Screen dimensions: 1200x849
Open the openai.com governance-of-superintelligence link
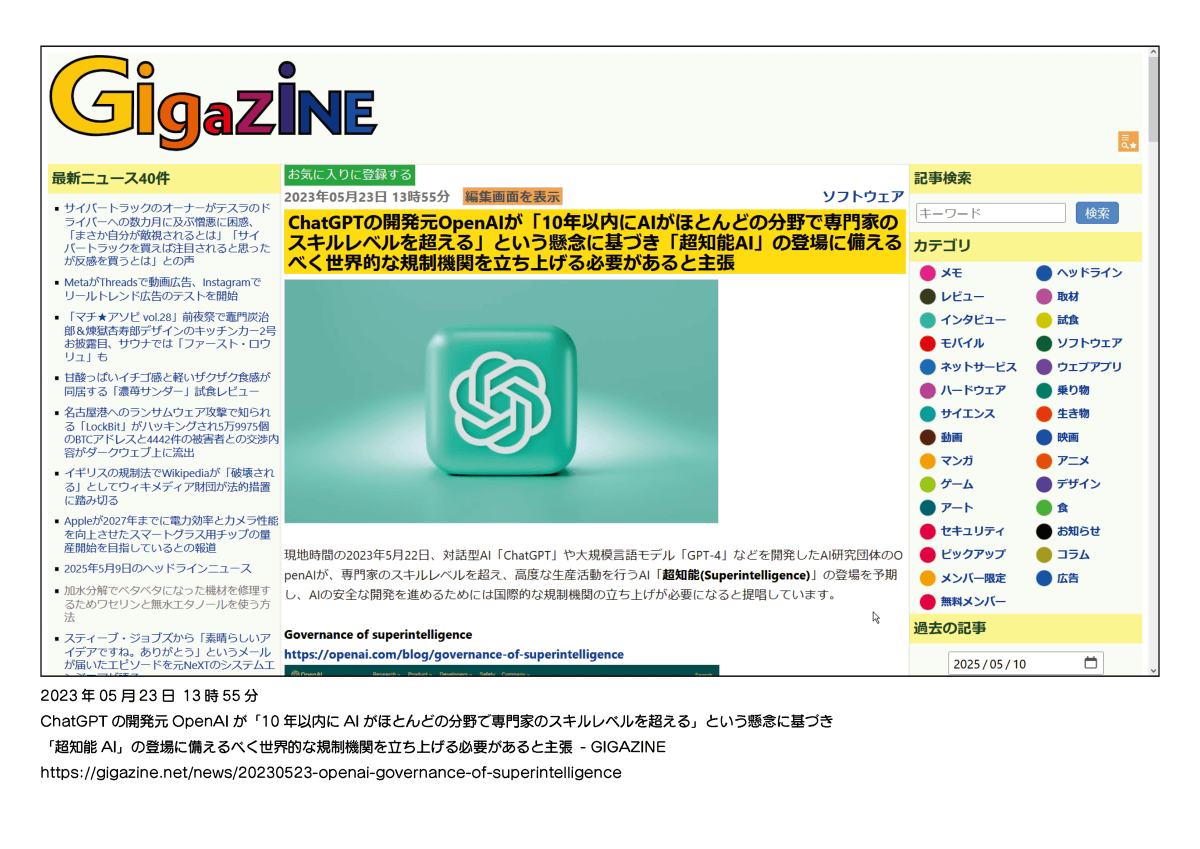point(454,654)
